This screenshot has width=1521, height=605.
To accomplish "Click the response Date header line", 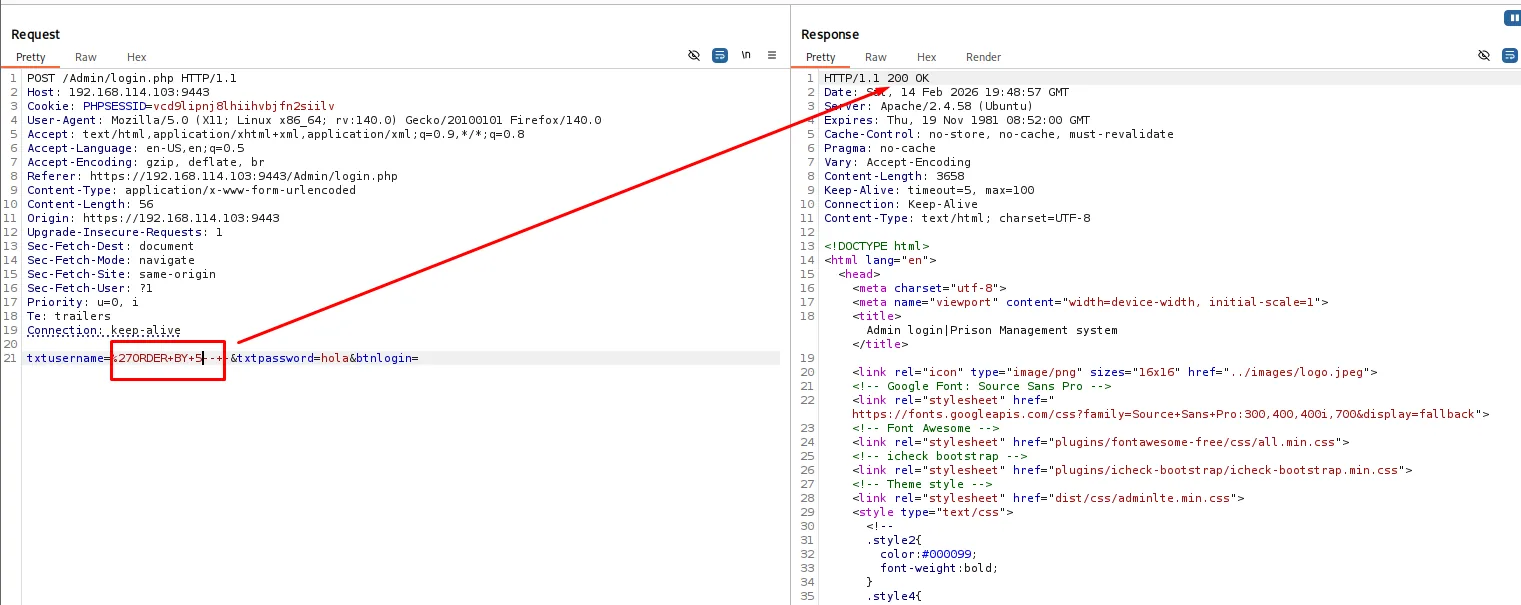I will [x=946, y=92].
